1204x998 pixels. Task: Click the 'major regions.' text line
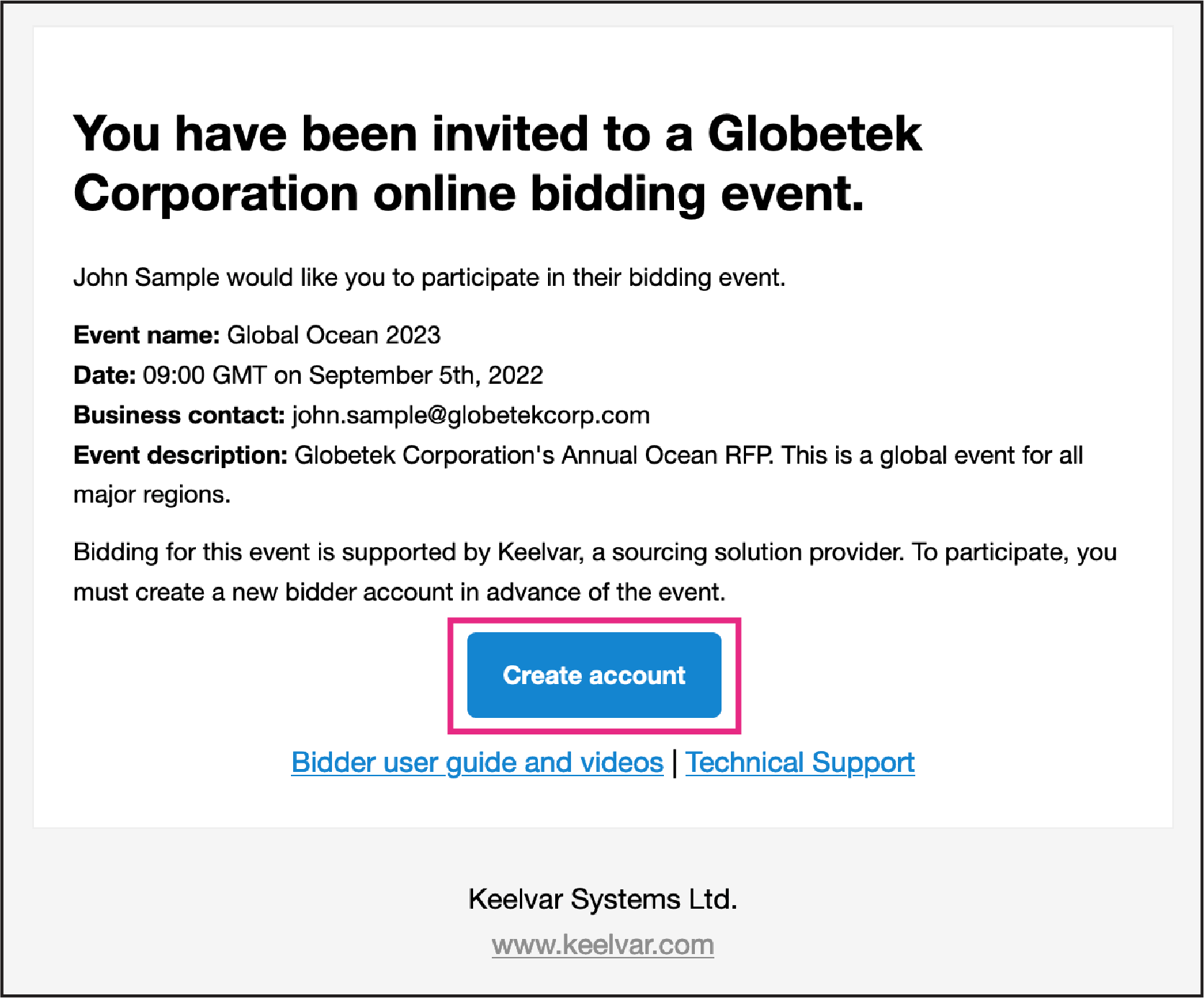click(x=152, y=495)
